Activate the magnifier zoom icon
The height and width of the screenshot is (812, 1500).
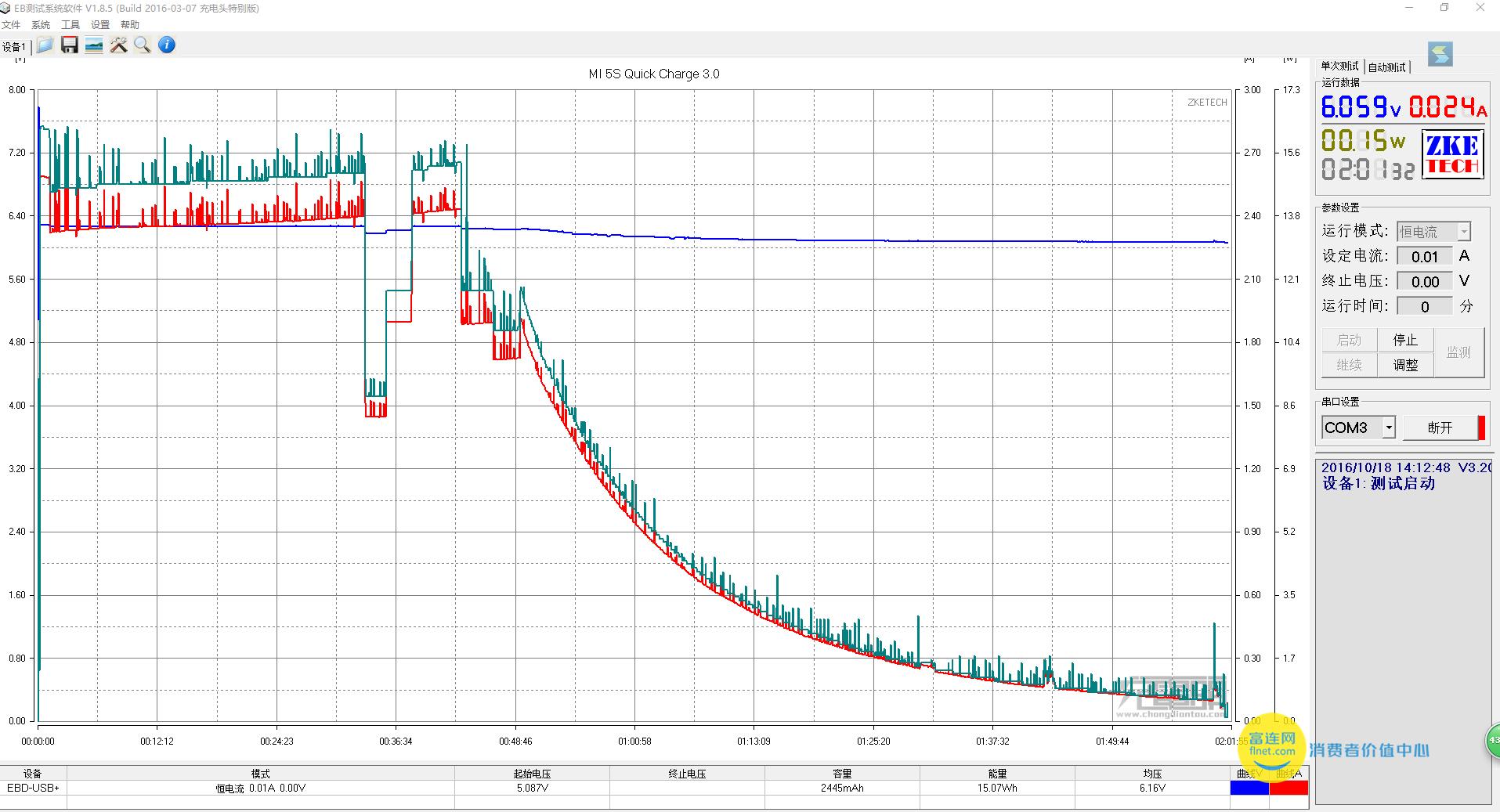click(x=142, y=45)
